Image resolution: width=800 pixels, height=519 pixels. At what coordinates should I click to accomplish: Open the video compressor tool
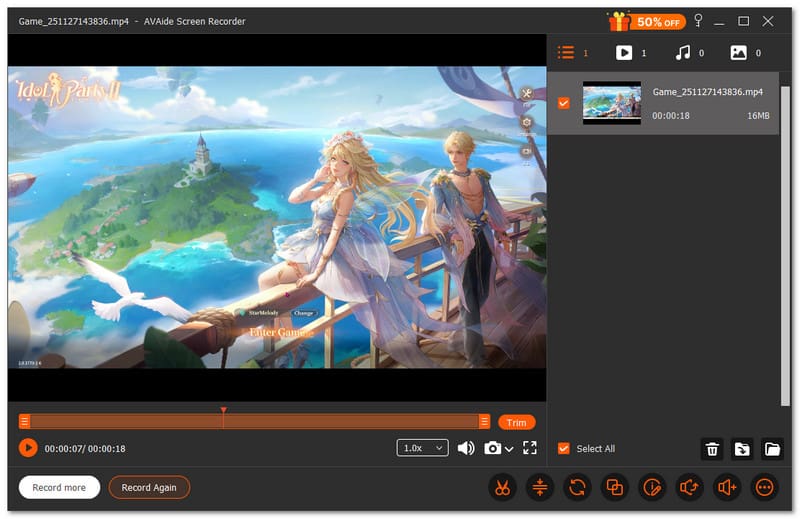click(539, 488)
